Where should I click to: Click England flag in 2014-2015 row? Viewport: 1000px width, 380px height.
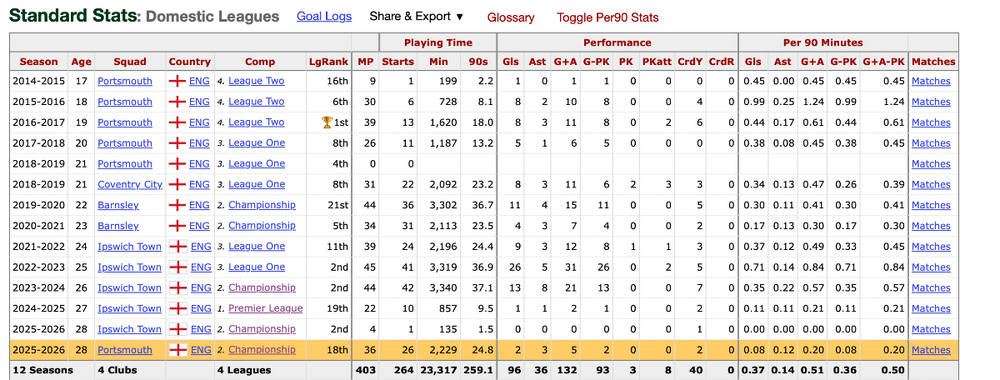click(x=177, y=81)
